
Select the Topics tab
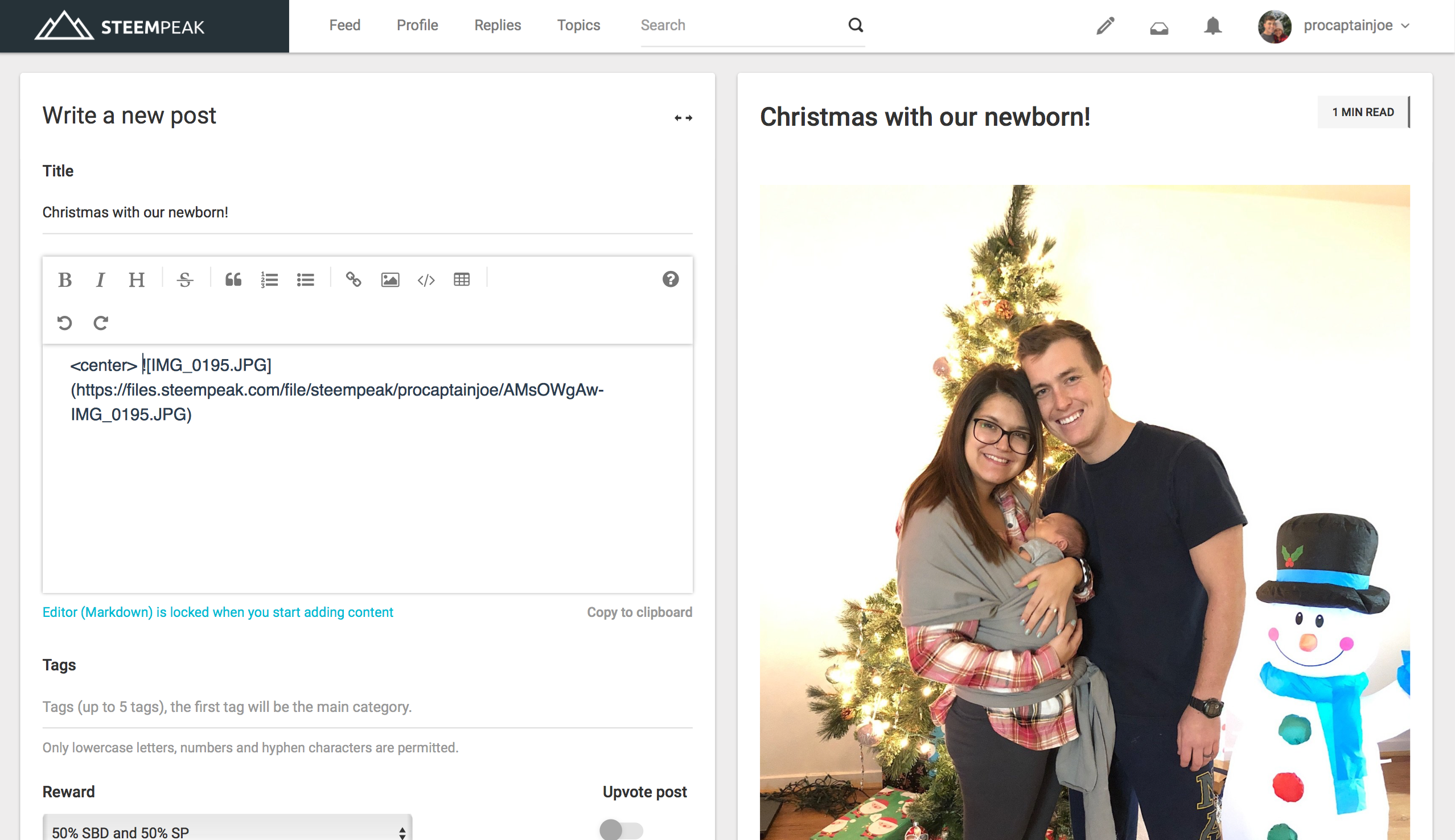click(580, 24)
